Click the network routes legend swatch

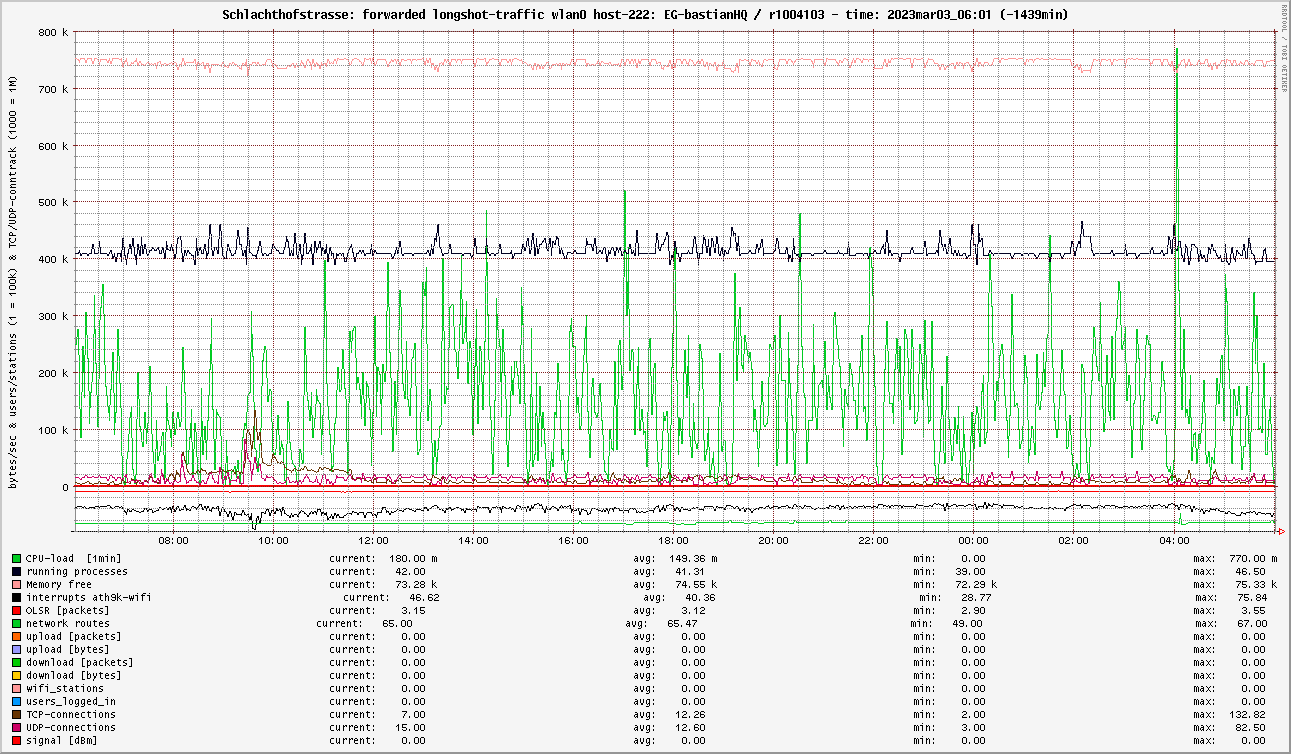click(x=17, y=623)
